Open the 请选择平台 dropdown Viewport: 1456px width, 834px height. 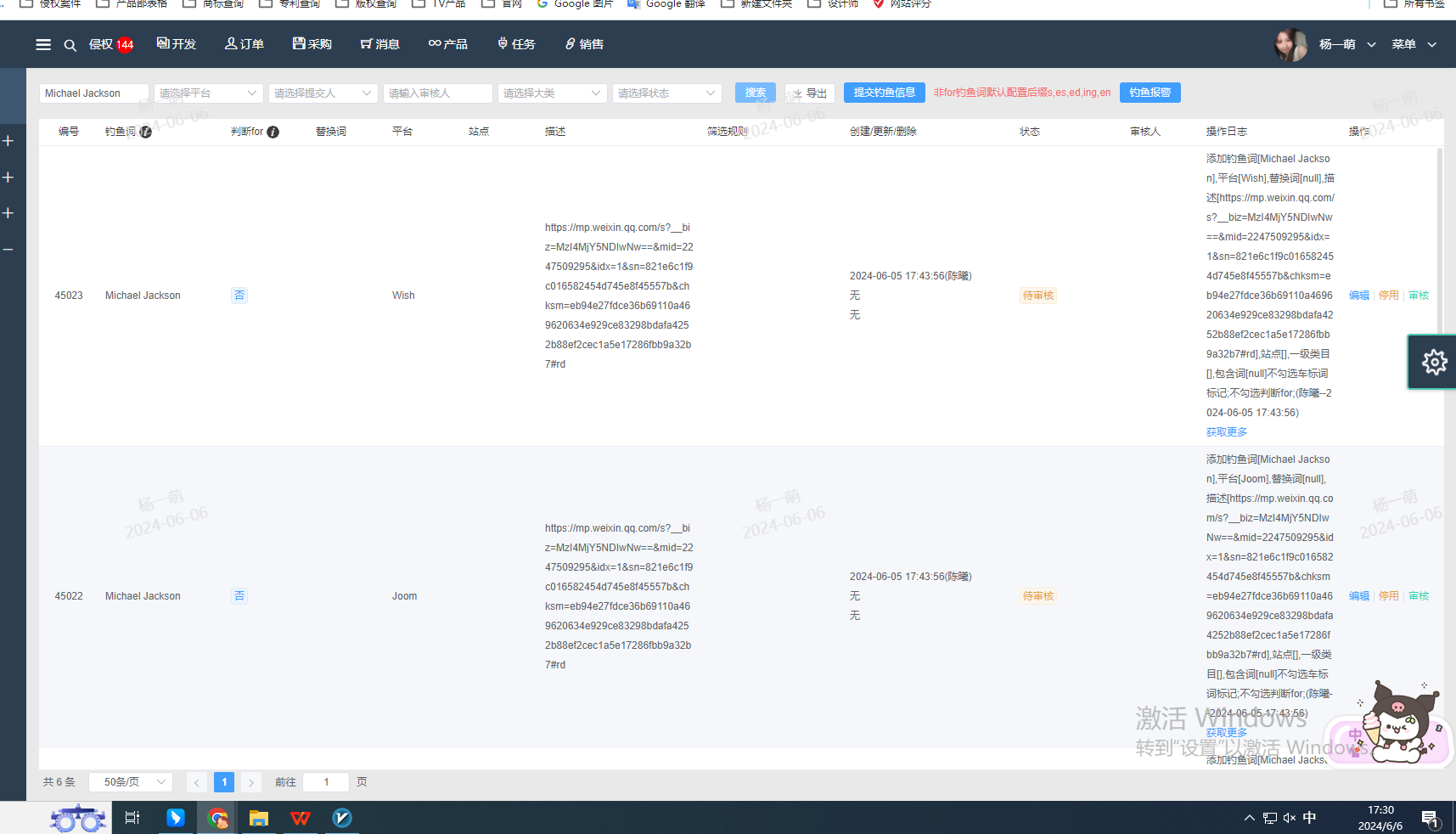coord(208,93)
